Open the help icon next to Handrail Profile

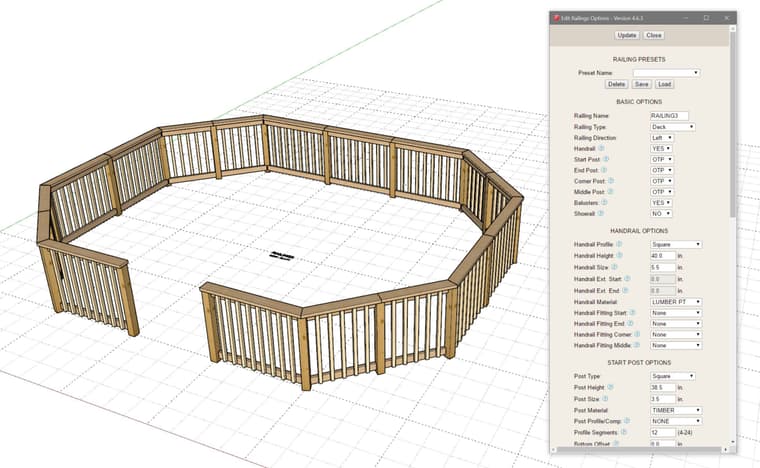pos(619,244)
